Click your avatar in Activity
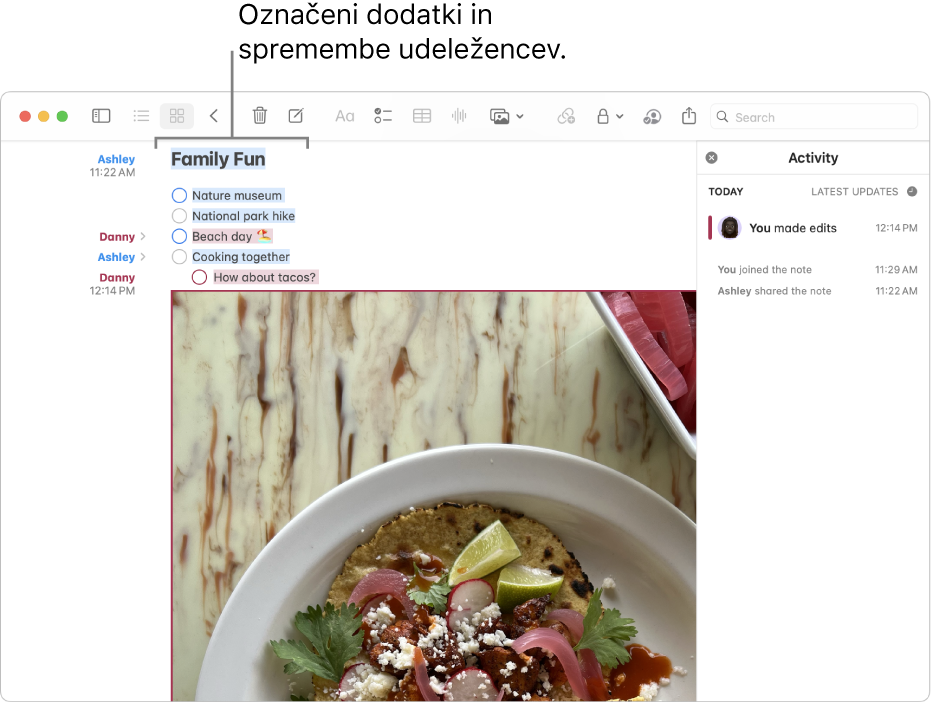 (x=730, y=228)
